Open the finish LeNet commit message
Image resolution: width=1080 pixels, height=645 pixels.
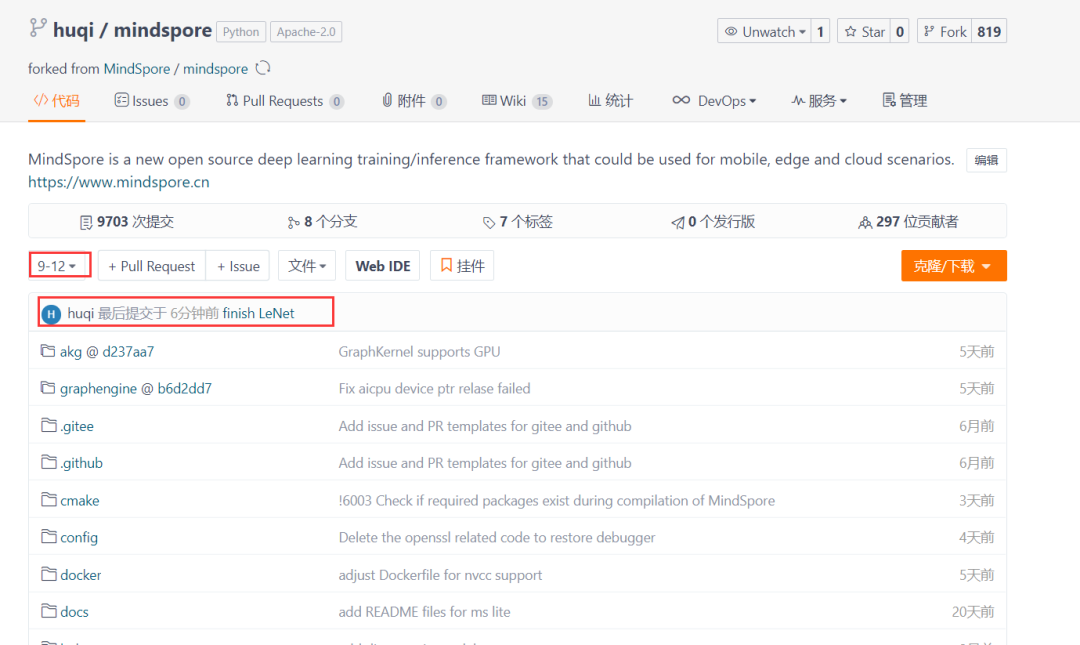point(258,313)
